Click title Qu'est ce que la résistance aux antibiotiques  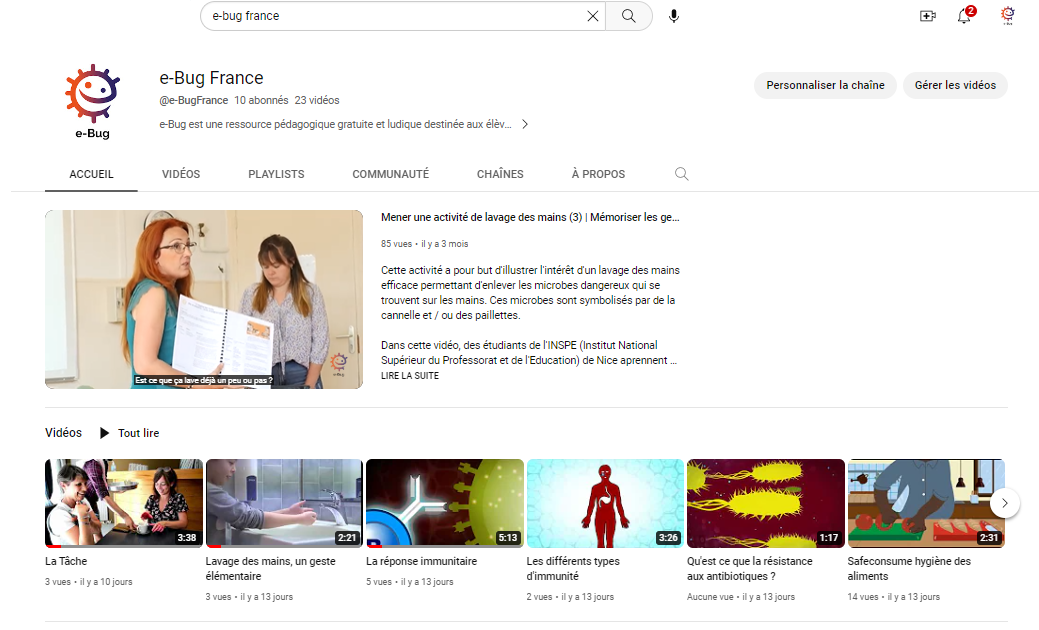749,568
